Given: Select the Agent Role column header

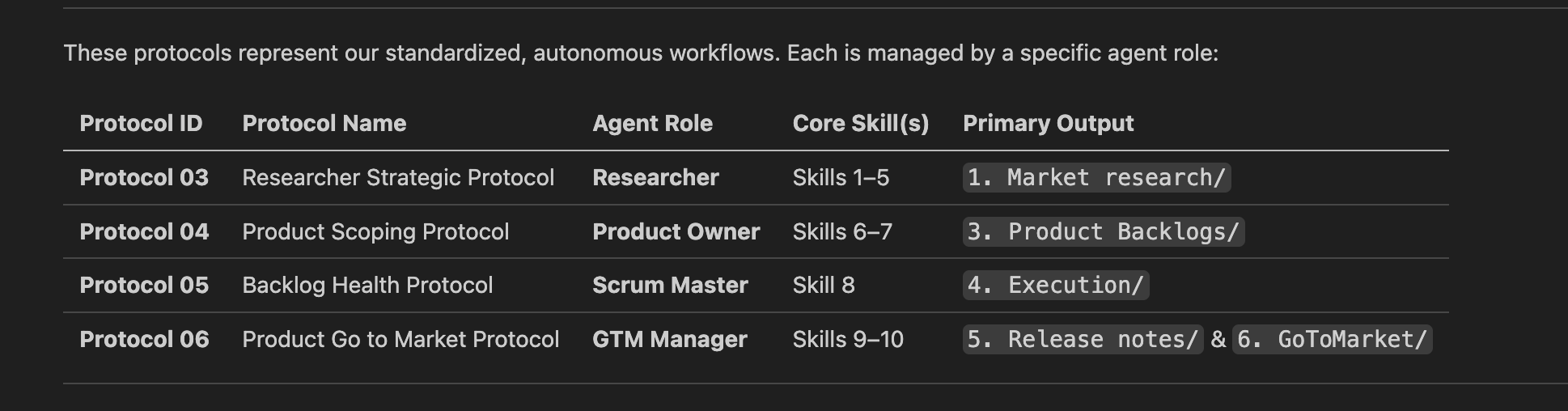Looking at the screenshot, I should tap(652, 123).
